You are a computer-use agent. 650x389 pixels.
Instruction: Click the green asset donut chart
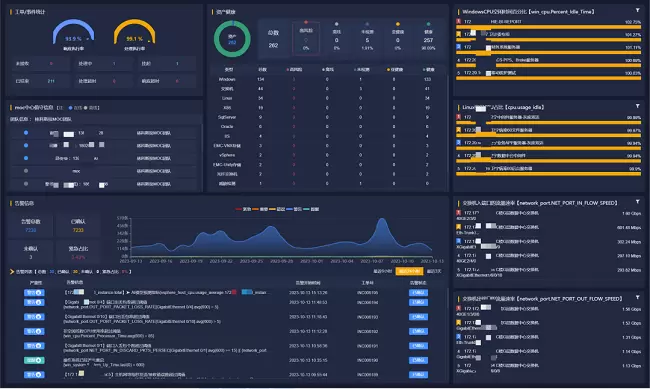point(232,39)
